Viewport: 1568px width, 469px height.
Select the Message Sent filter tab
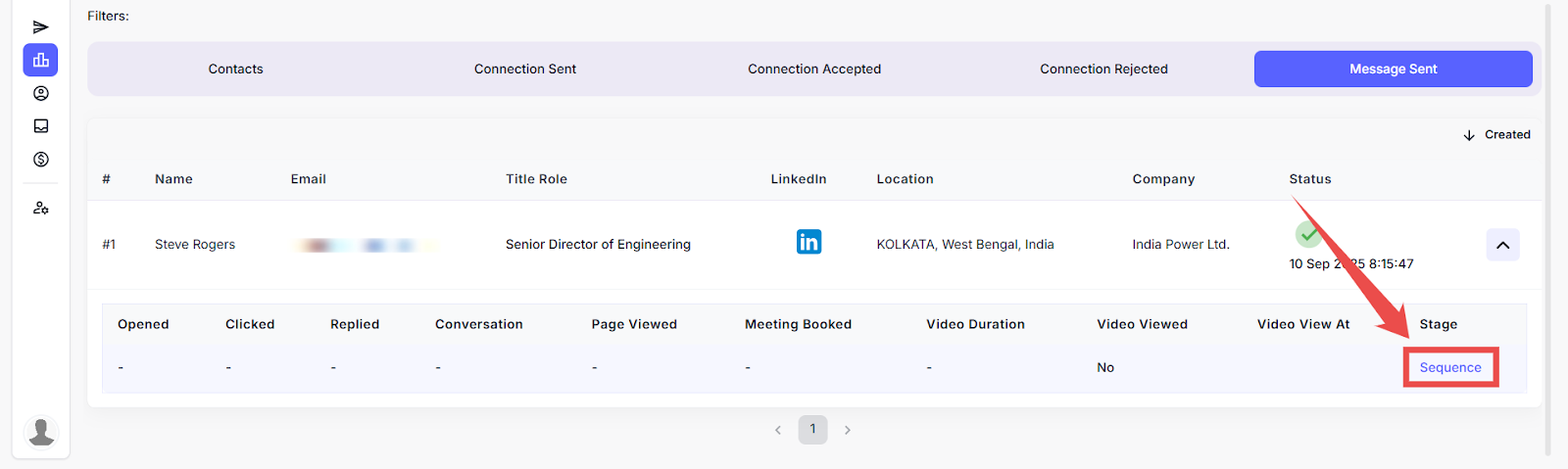pos(1393,70)
